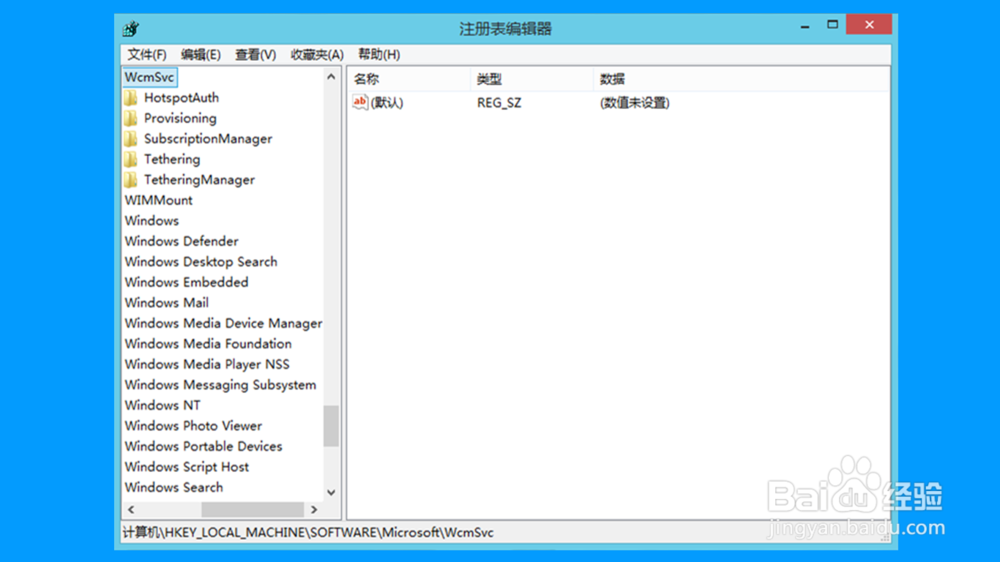Select the WIMMount key
The height and width of the screenshot is (562, 1000).
[x=158, y=200]
